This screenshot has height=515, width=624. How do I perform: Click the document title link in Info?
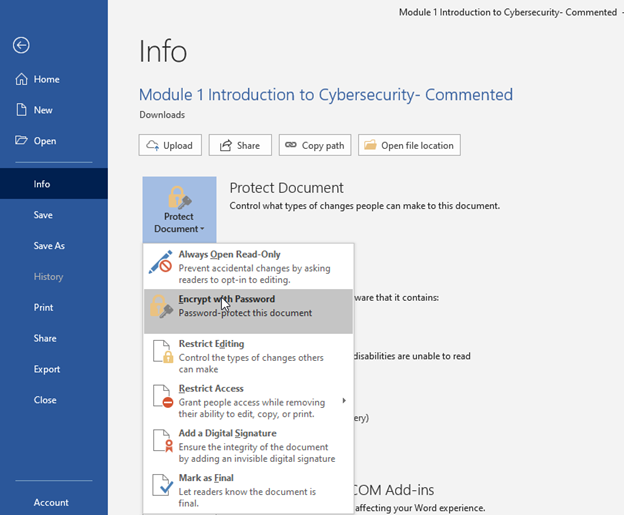(326, 95)
